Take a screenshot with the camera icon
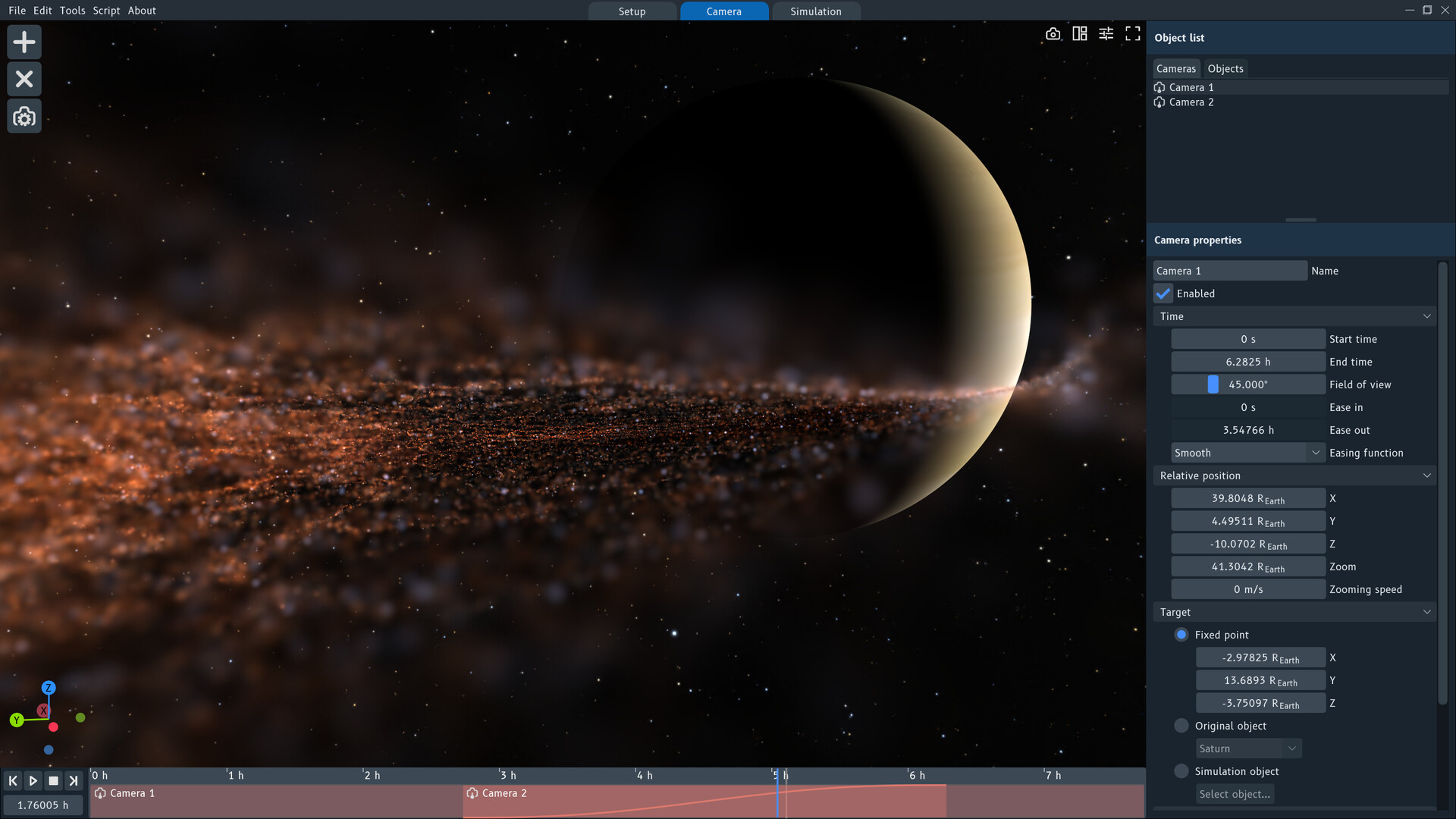The width and height of the screenshot is (1456, 819). (x=1053, y=33)
